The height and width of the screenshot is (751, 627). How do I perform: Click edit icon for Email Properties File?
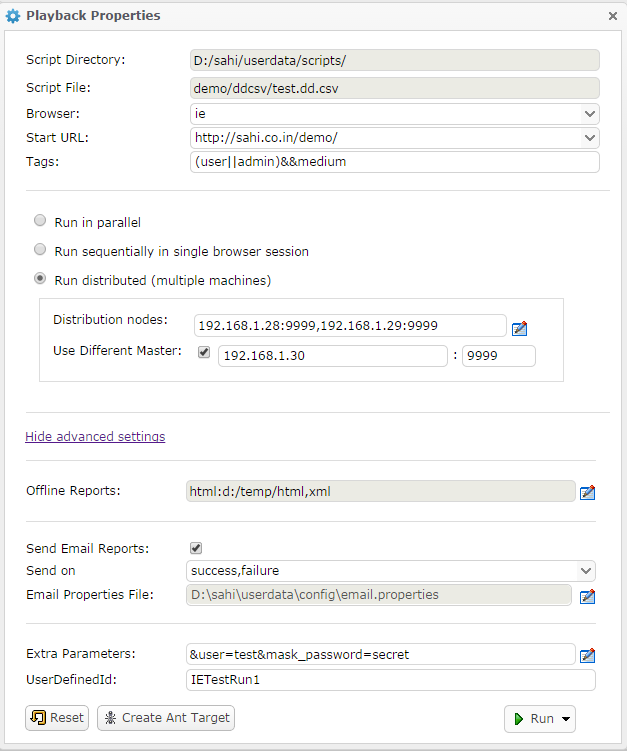588,597
